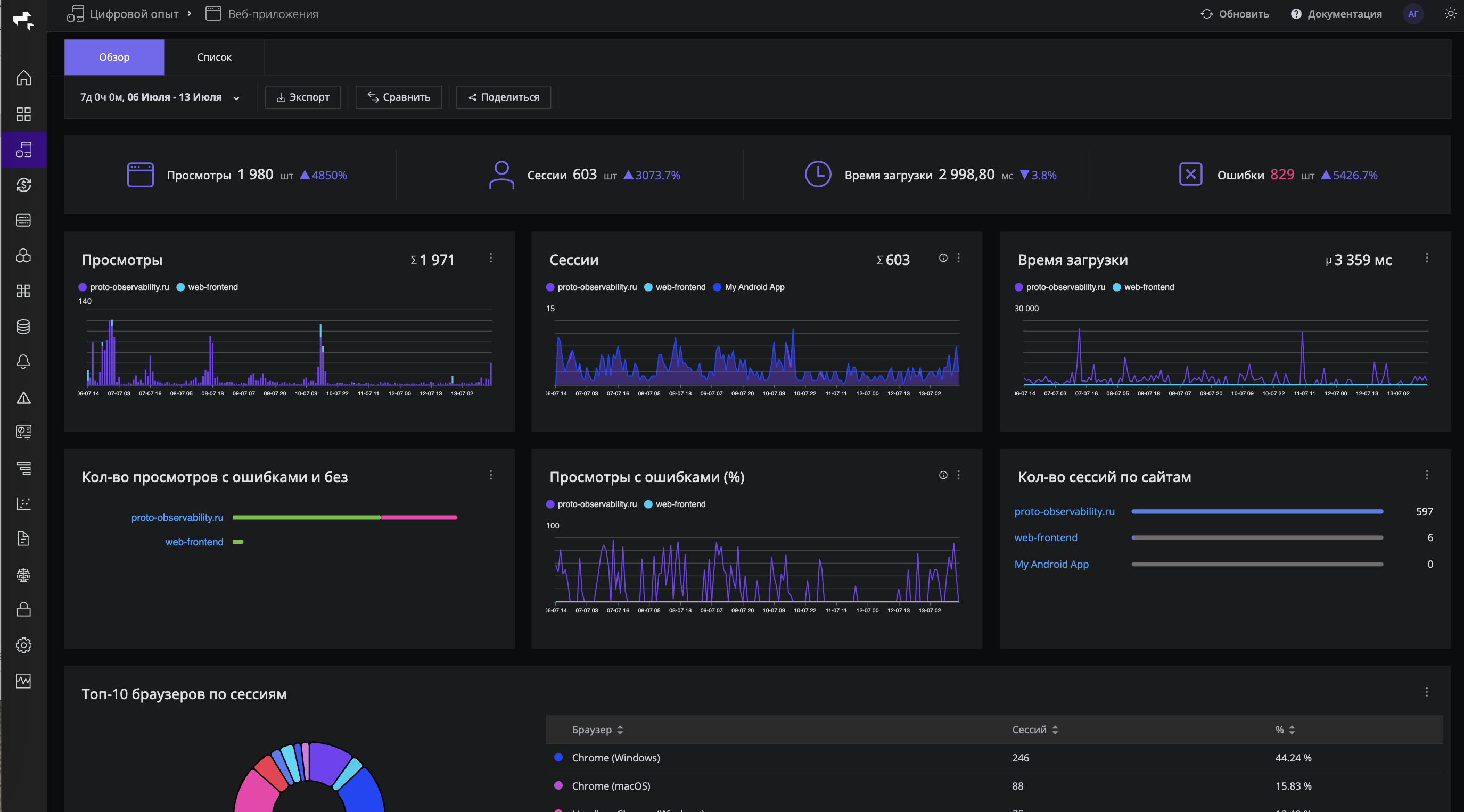Click the Ошибки crossed-box KPI icon

click(x=1190, y=174)
